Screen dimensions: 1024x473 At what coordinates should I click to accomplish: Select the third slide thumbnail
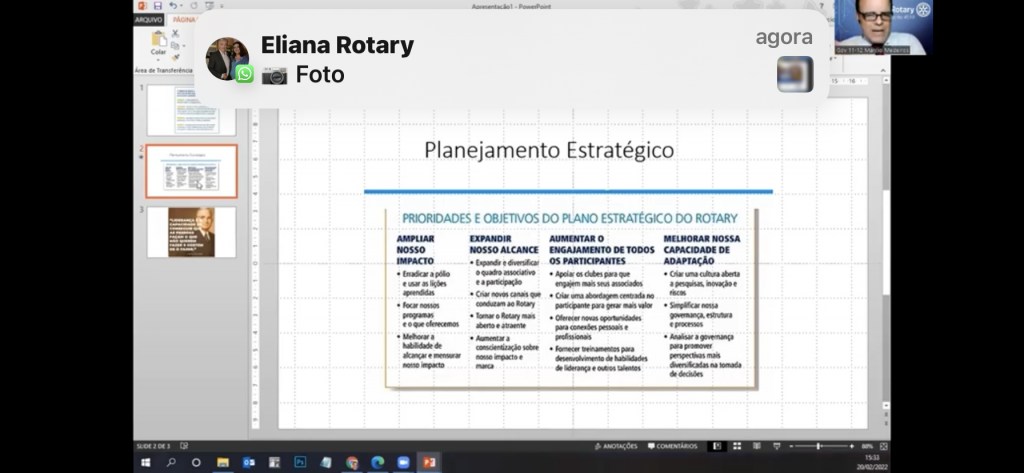tap(192, 232)
